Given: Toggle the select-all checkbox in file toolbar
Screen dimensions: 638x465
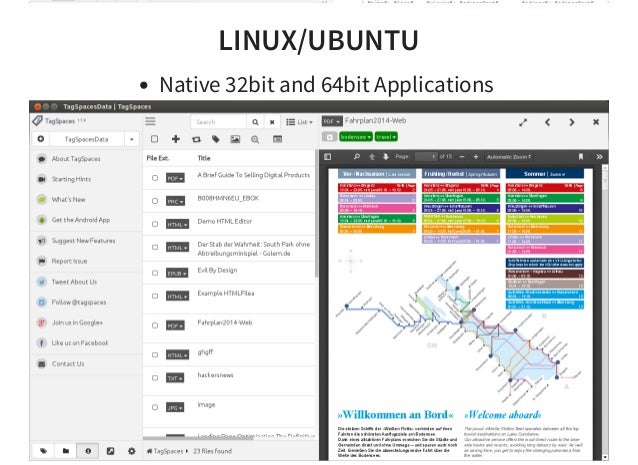Looking at the screenshot, I should coord(155,139).
